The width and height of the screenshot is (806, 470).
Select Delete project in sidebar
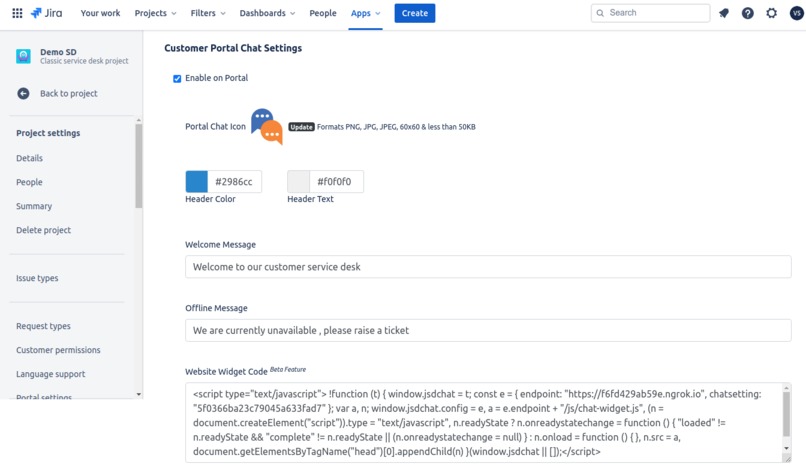pos(43,230)
